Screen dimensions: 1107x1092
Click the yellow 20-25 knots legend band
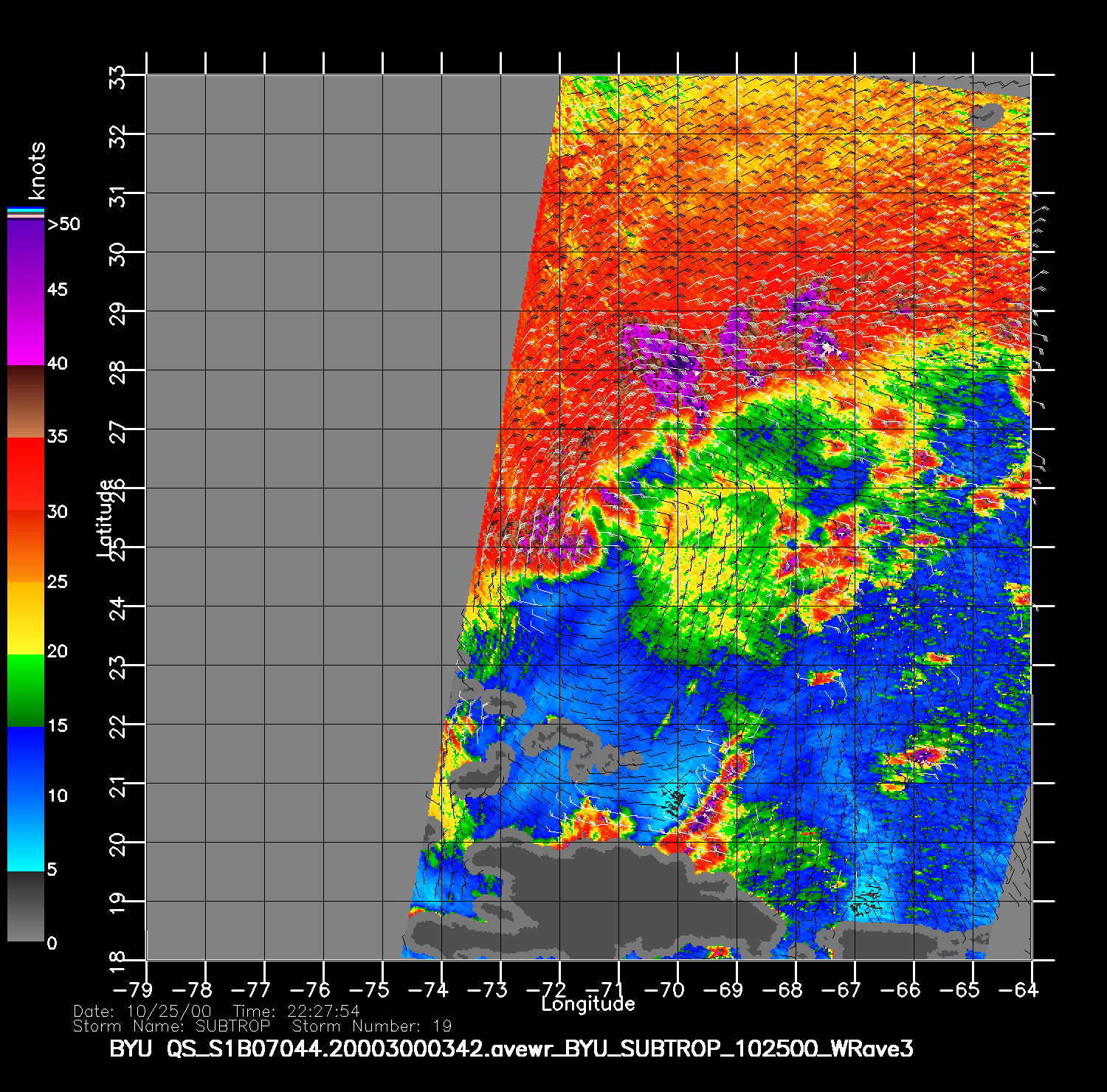tap(26, 618)
